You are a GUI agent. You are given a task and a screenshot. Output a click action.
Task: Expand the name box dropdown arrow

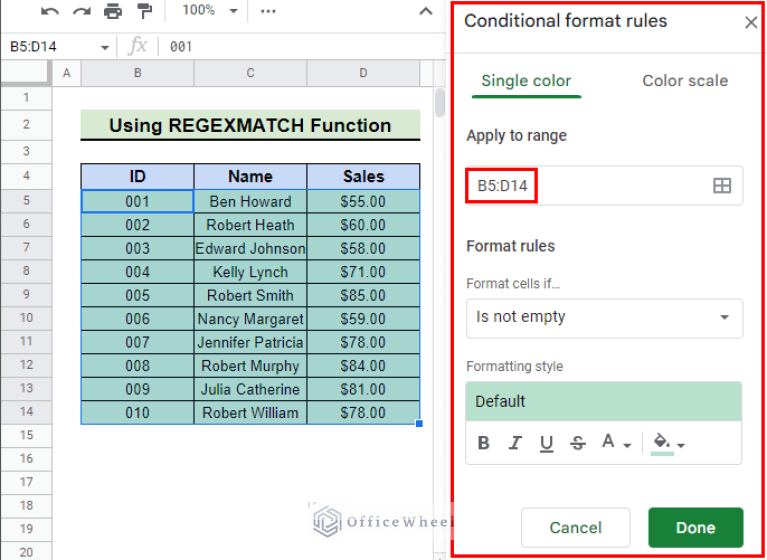coord(105,47)
